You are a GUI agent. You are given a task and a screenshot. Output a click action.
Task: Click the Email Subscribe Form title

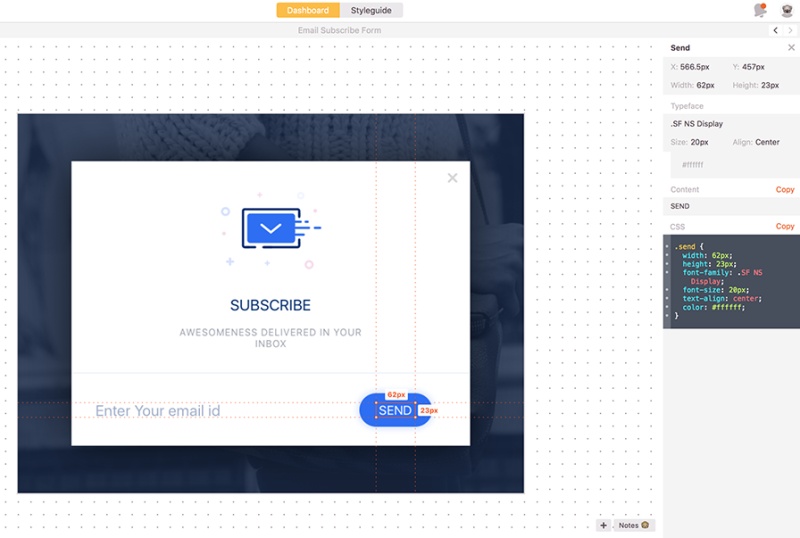[339, 30]
